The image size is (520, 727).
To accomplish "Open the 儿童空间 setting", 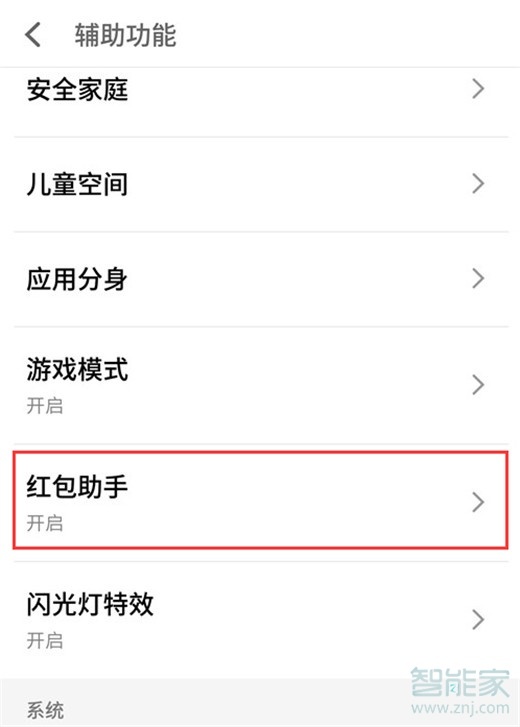I will (x=260, y=185).
